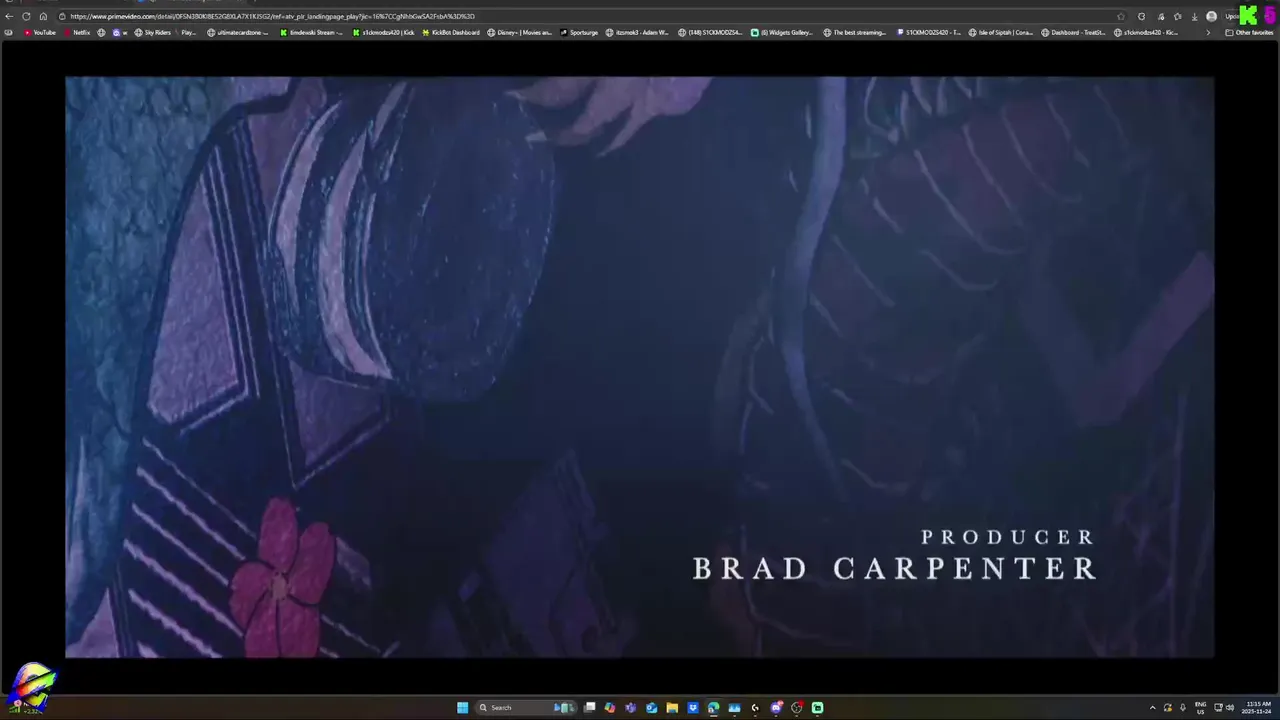Expand the bookmarks overflow chevron
This screenshot has width=1280, height=720.
[1208, 32]
